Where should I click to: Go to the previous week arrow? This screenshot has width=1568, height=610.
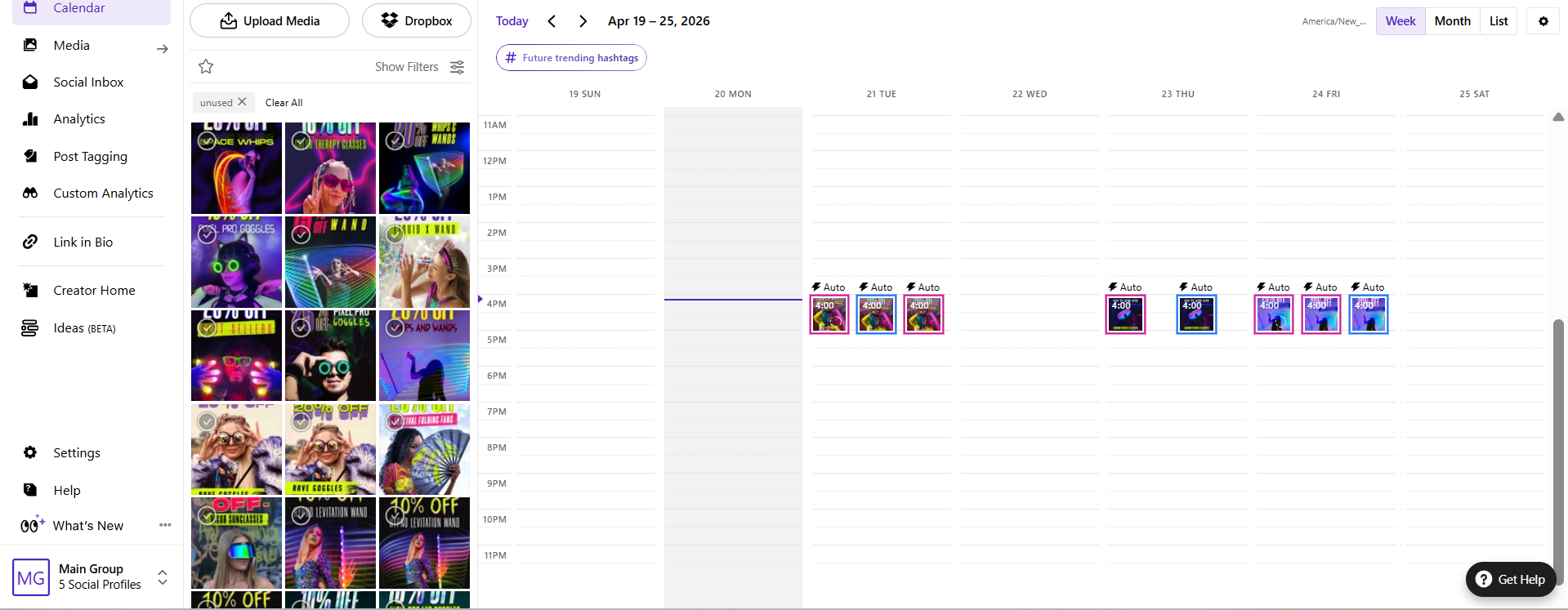click(x=552, y=21)
